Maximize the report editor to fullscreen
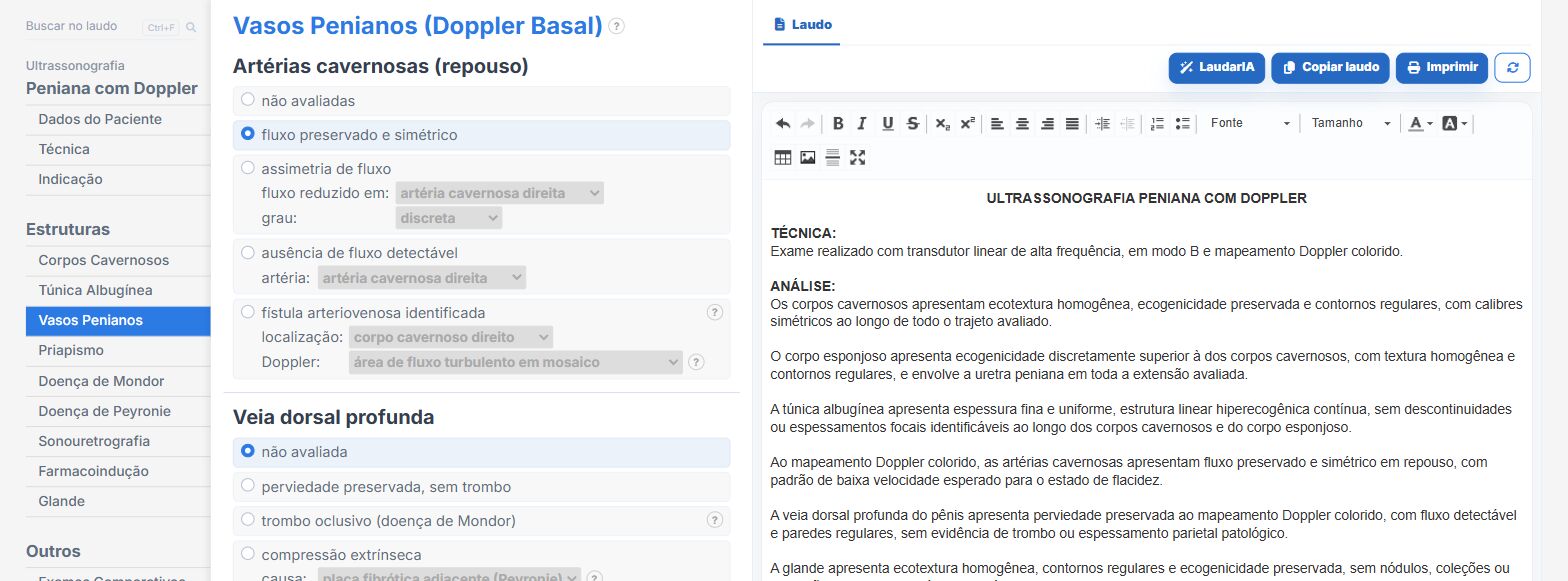Image resolution: width=1568 pixels, height=581 pixels. point(857,157)
